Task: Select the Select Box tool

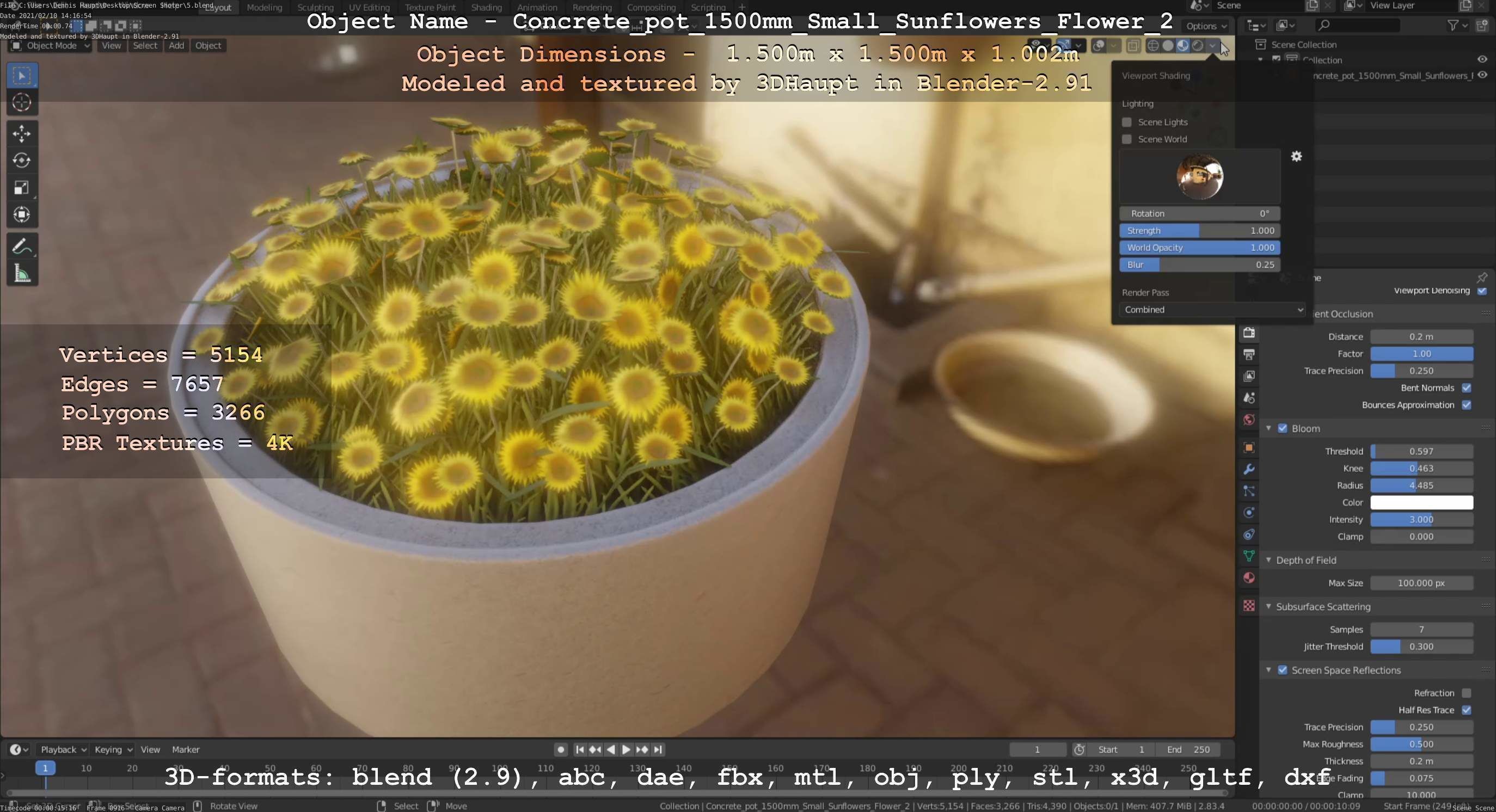Action: [x=22, y=76]
